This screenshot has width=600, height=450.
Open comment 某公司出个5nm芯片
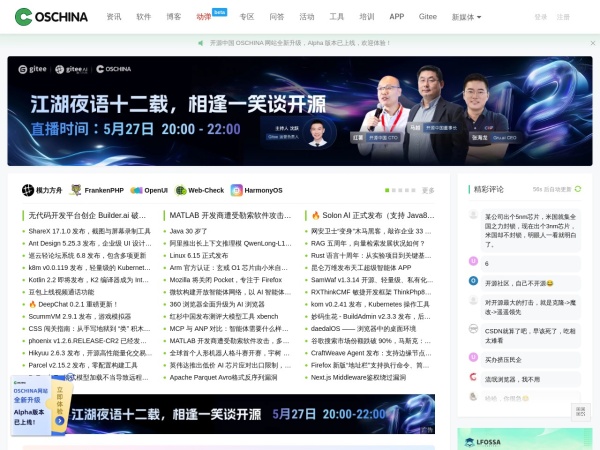[x=530, y=230]
